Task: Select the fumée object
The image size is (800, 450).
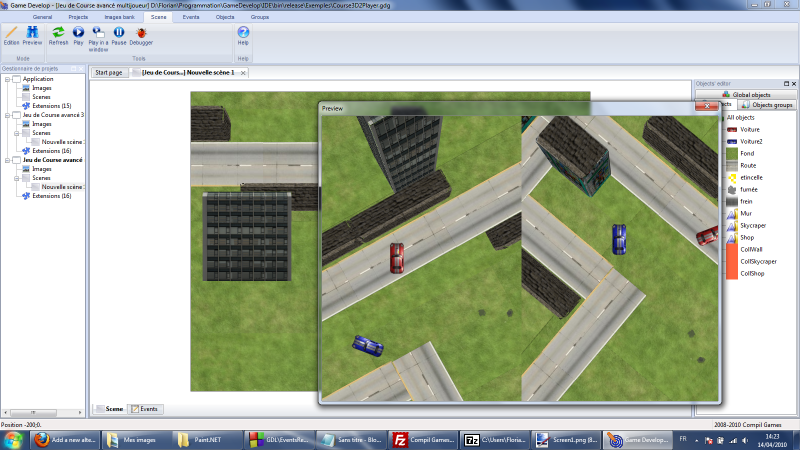Action: pos(748,189)
